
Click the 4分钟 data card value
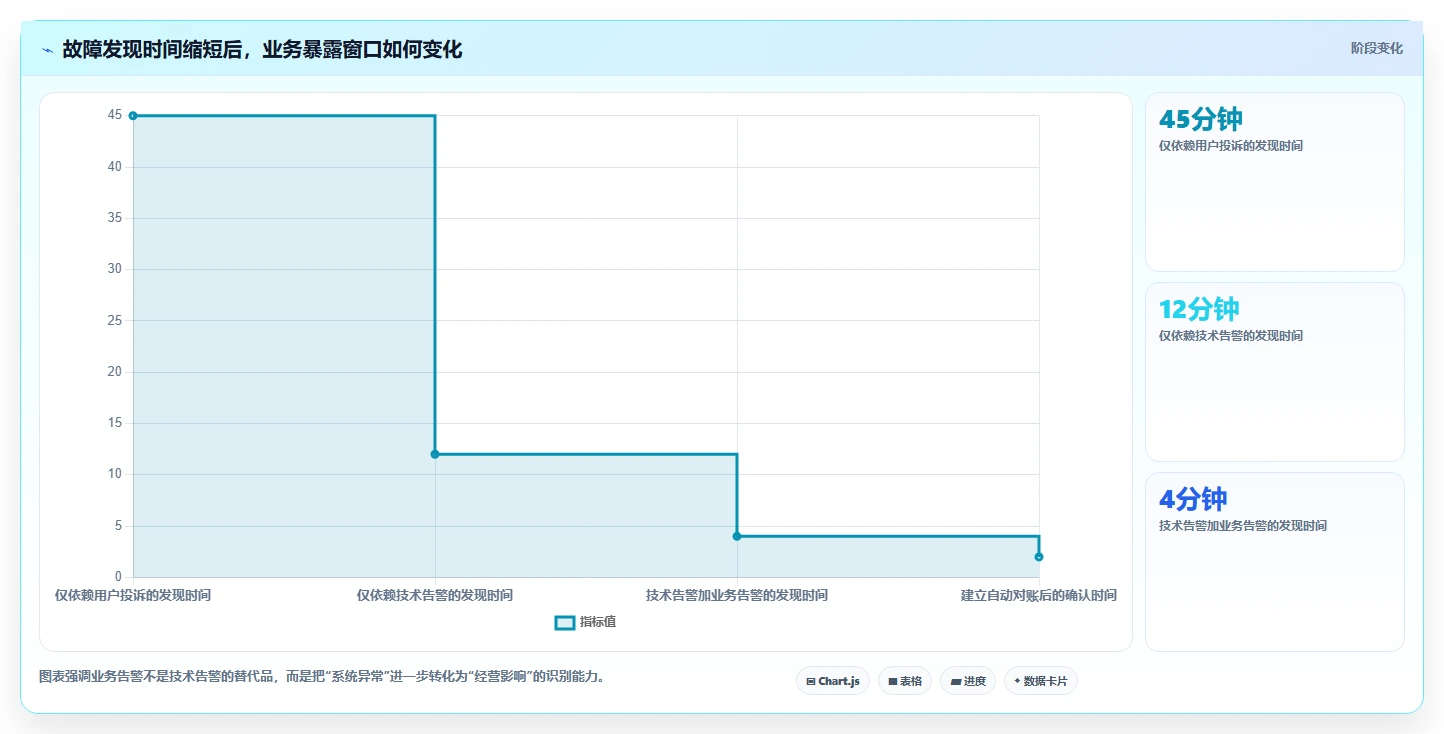coord(1193,499)
